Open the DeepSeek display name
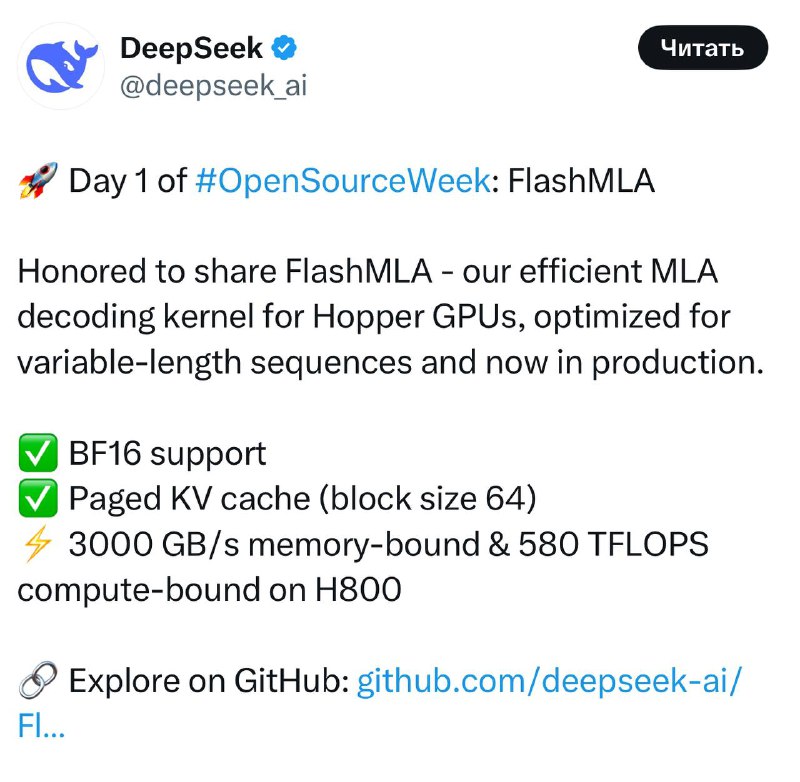 coord(191,48)
